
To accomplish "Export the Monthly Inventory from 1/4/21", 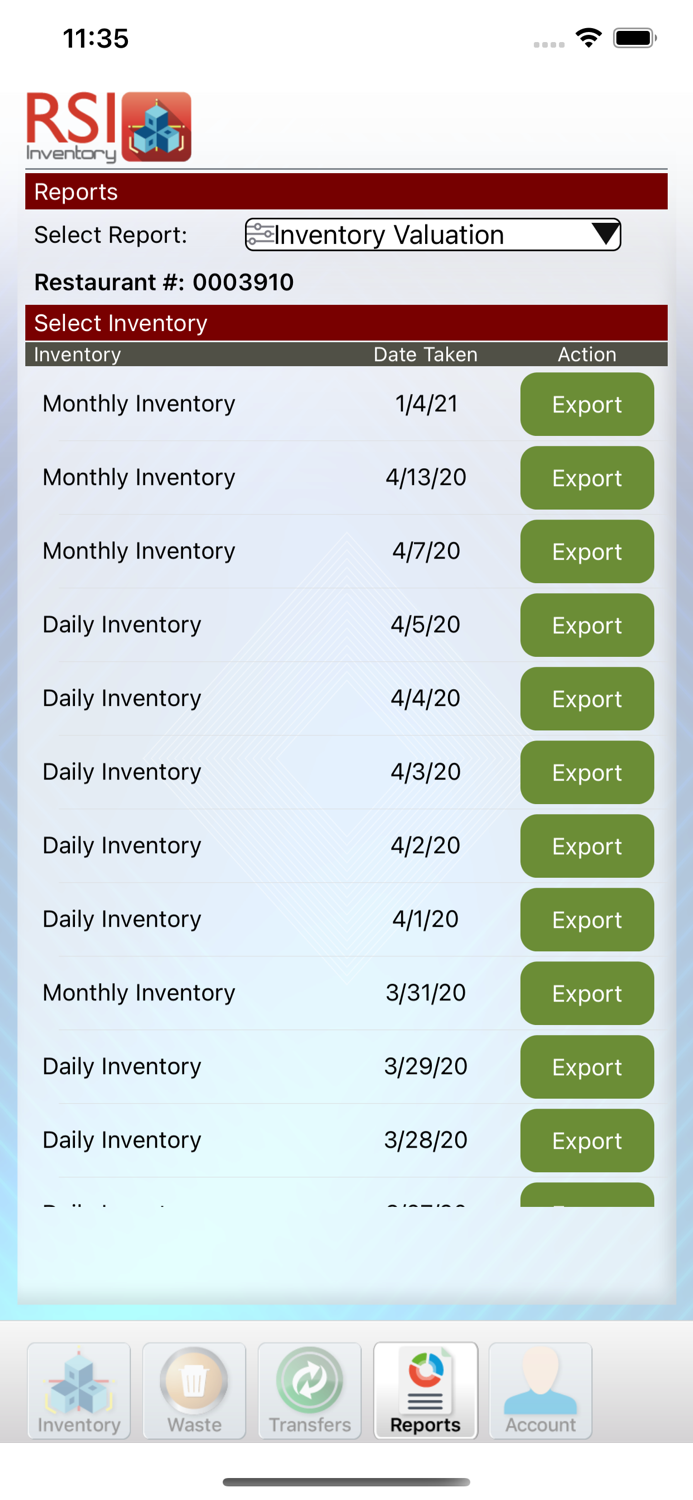I will tap(587, 404).
